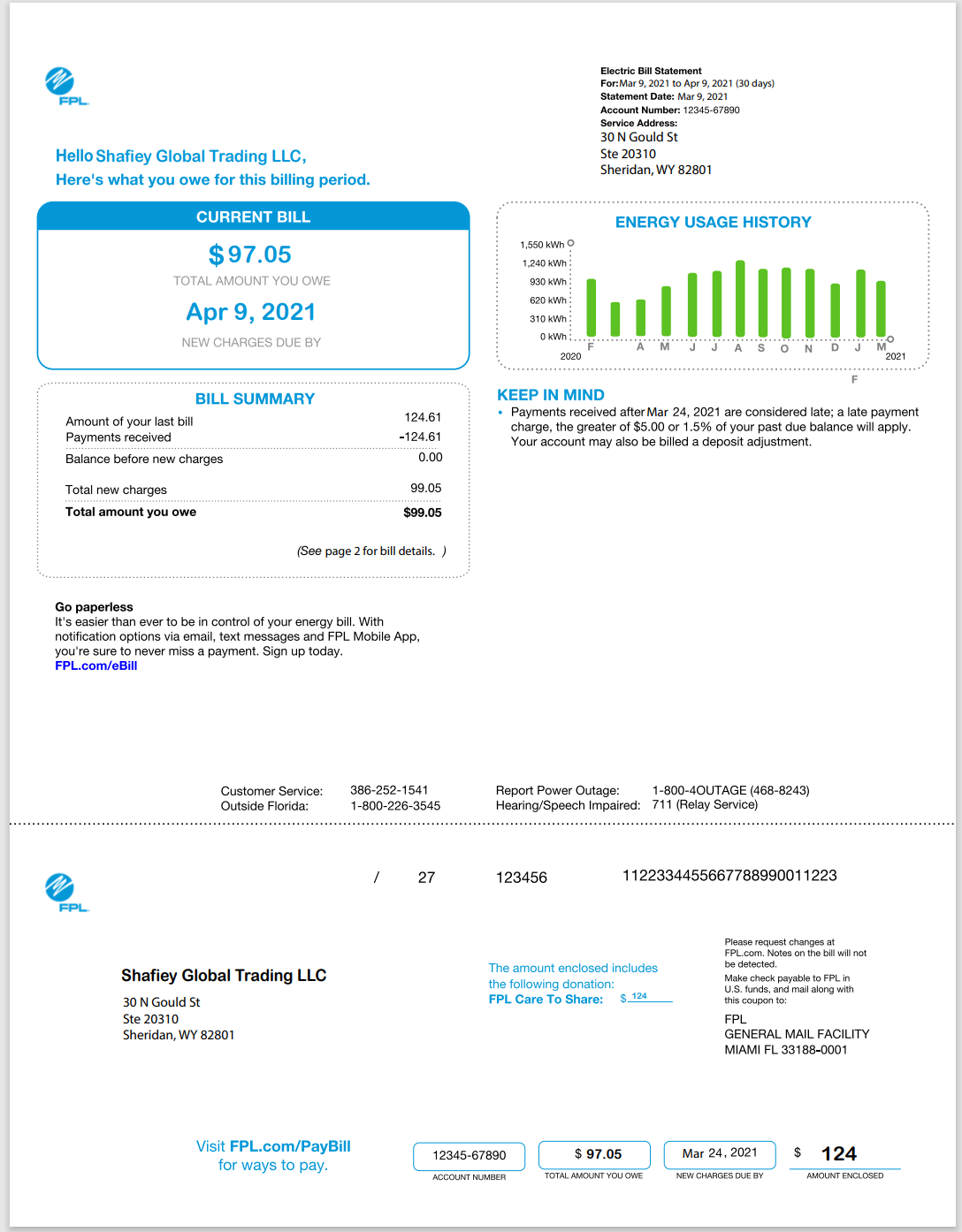Open the FPL.com/eBill link
The height and width of the screenshot is (1232, 962).
pos(96,665)
